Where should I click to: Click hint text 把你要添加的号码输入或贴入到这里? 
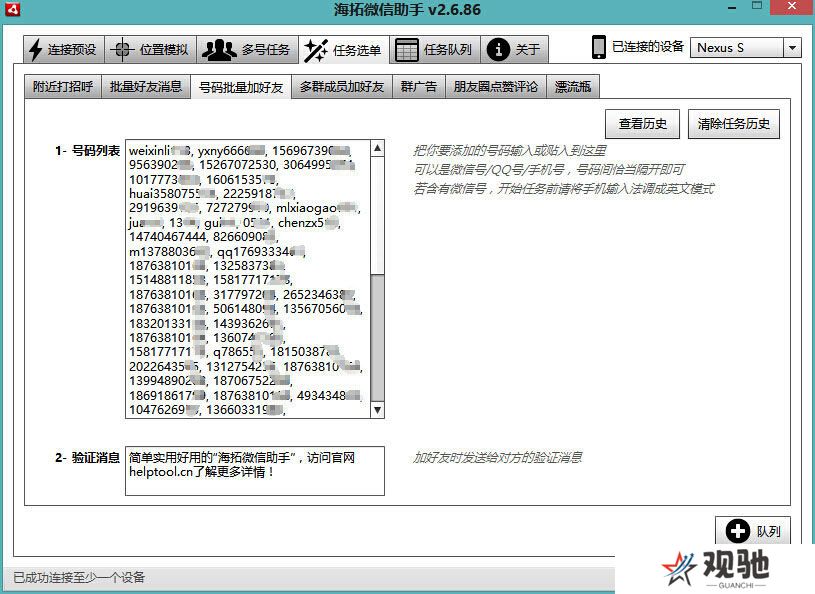point(510,151)
